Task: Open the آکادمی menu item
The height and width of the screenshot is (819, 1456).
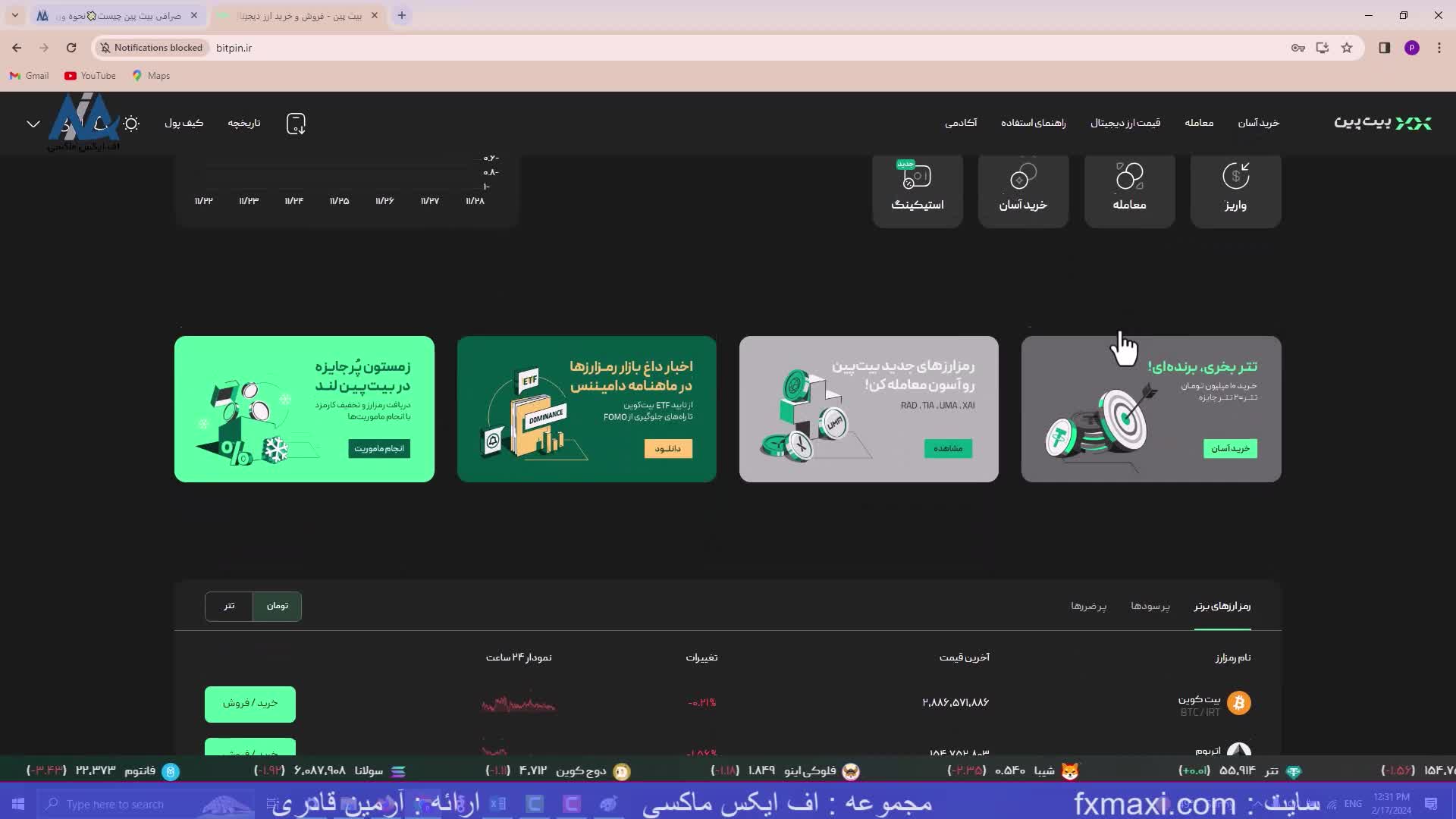Action: (962, 123)
